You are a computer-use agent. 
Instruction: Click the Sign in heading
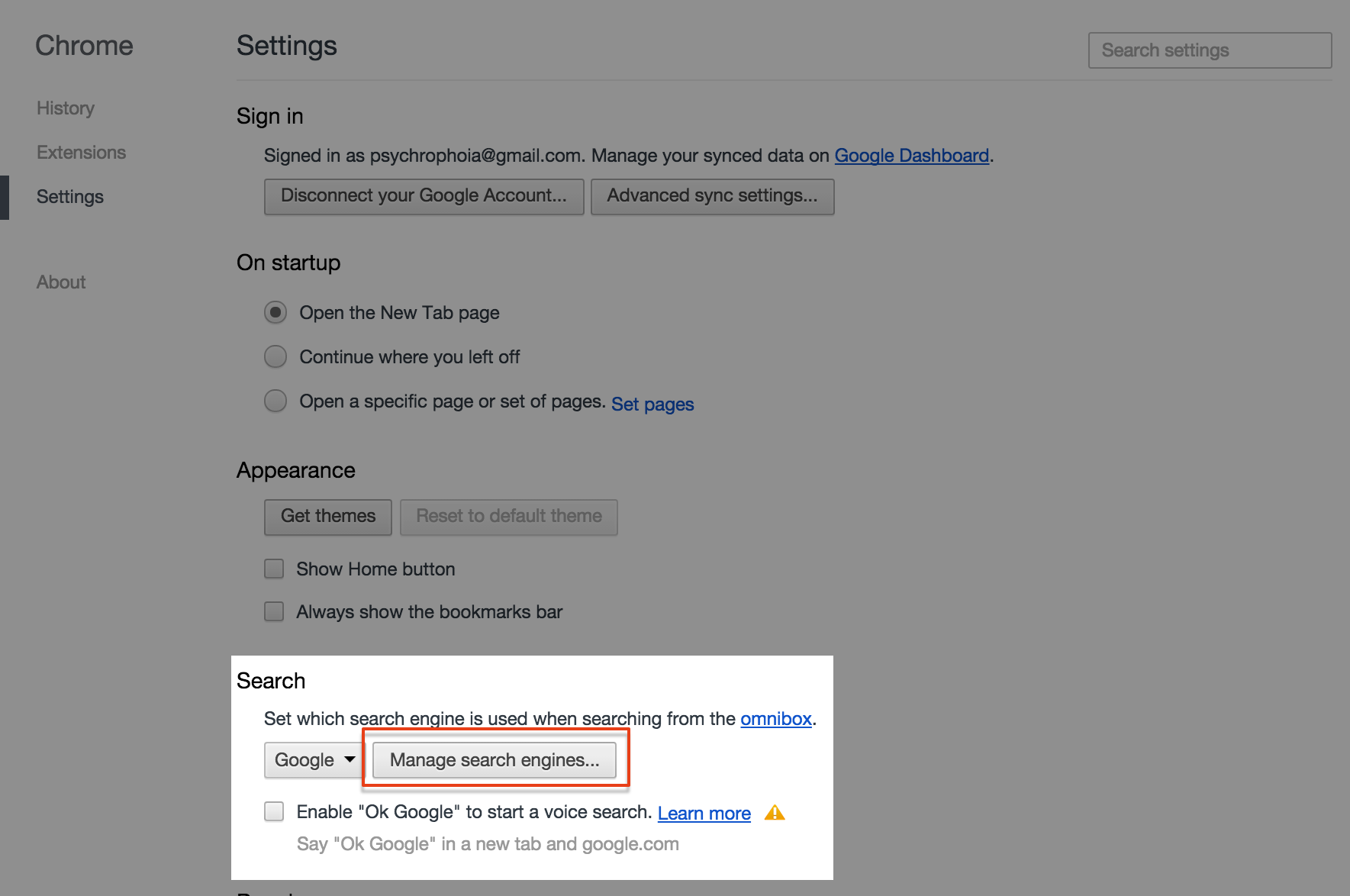(270, 116)
